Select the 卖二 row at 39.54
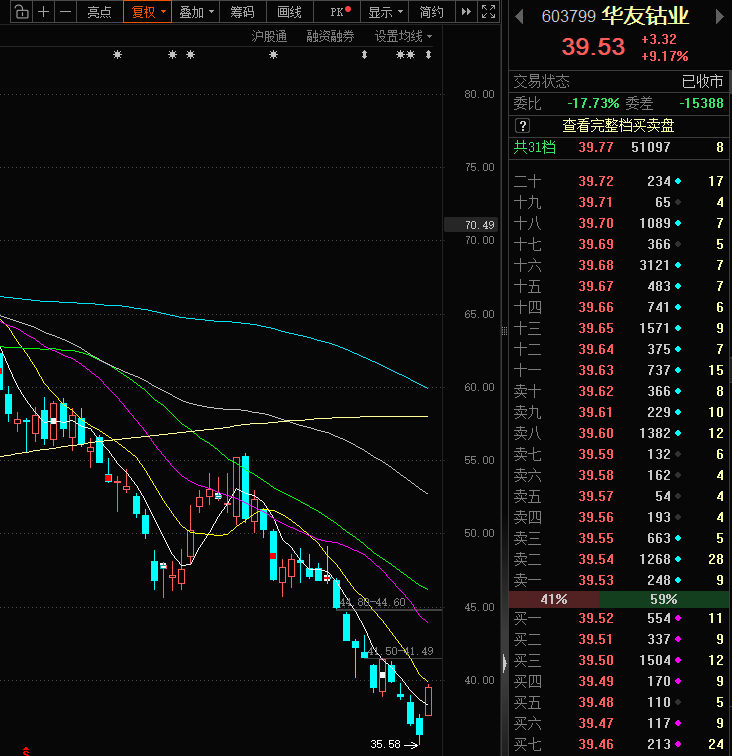732x756 pixels. 619,559
